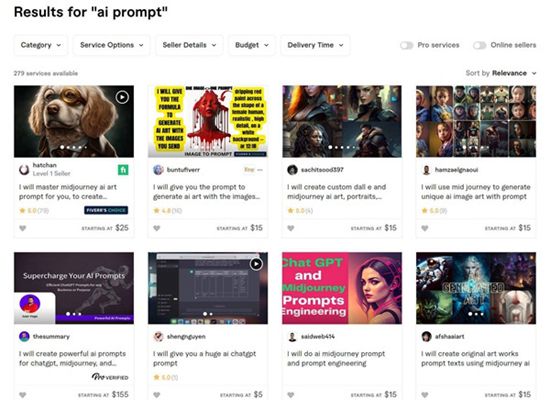550x400 pixels.
Task: Favorite hatchan's gig with heart icon
Action: tap(23, 228)
